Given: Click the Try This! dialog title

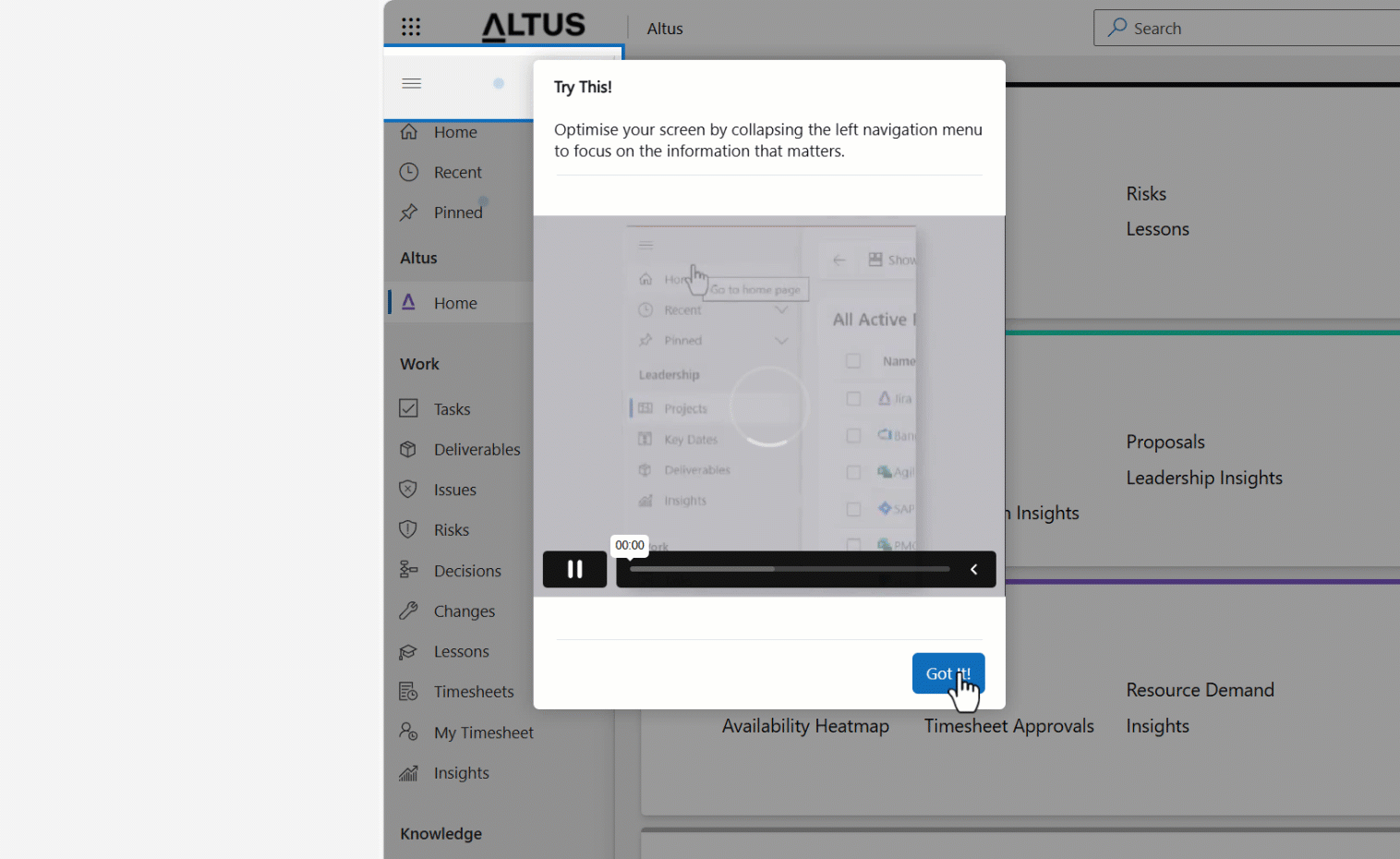Looking at the screenshot, I should 583,87.
